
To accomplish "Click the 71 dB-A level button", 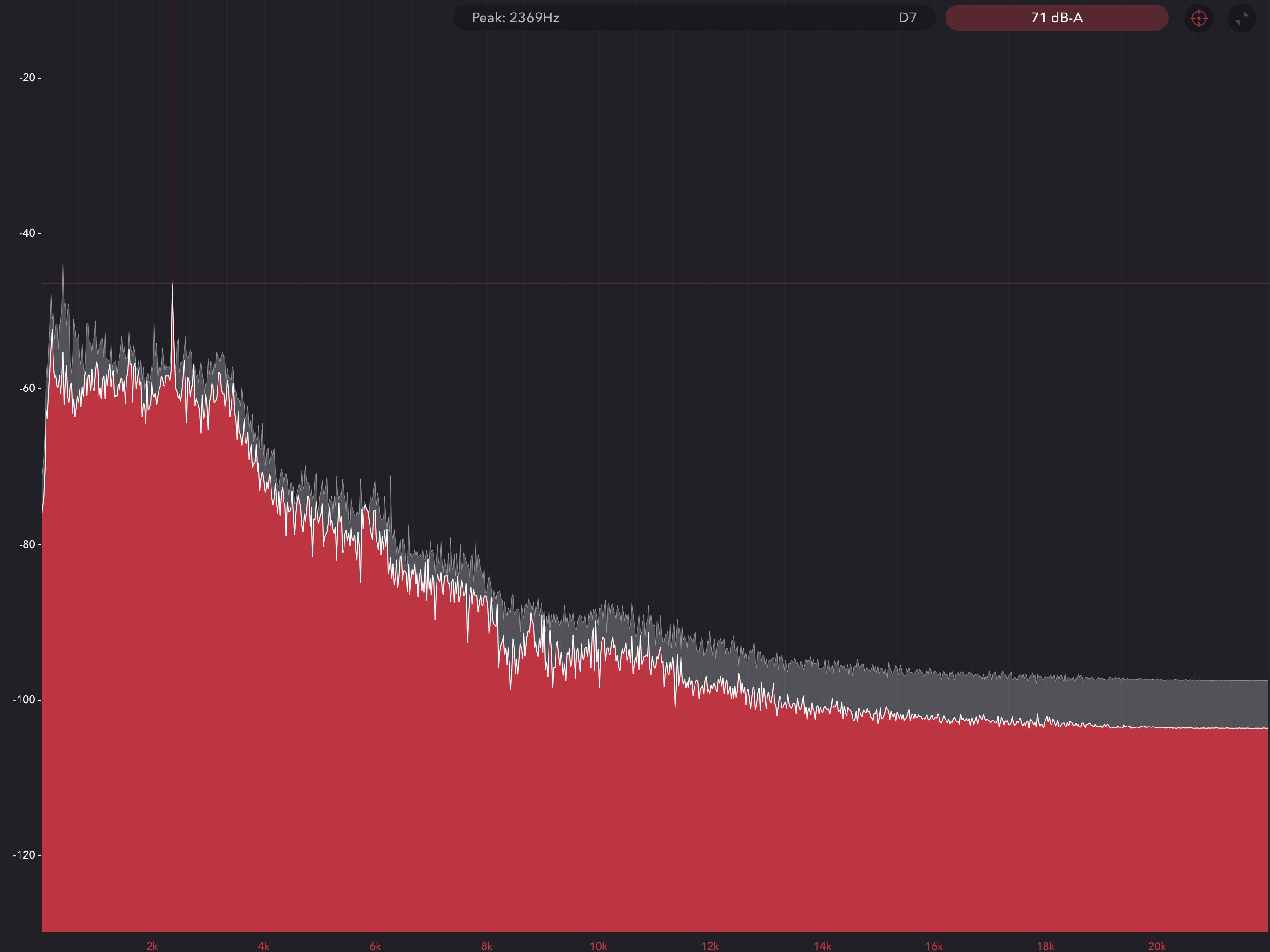I will (1057, 18).
